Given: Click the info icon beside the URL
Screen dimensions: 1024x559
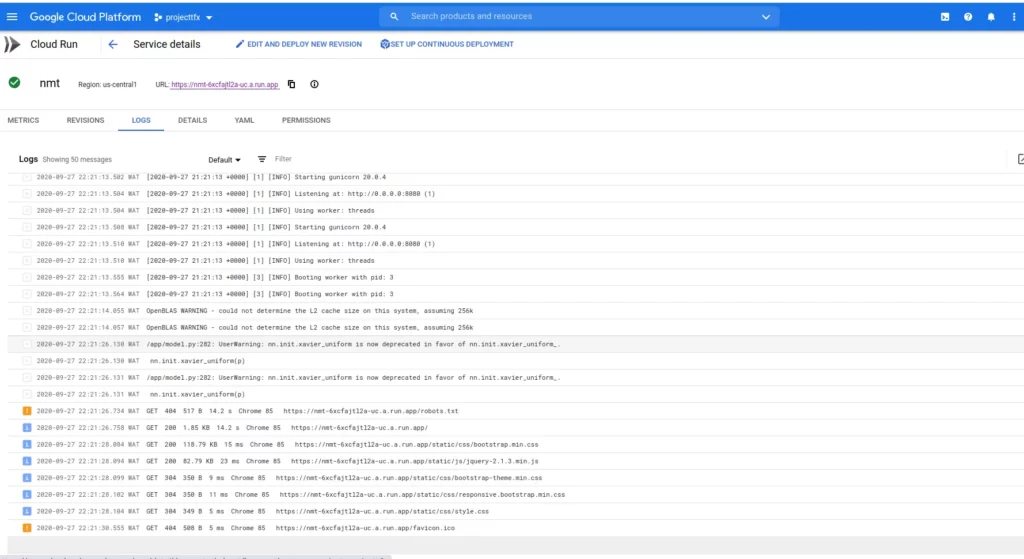Looking at the screenshot, I should (x=314, y=84).
